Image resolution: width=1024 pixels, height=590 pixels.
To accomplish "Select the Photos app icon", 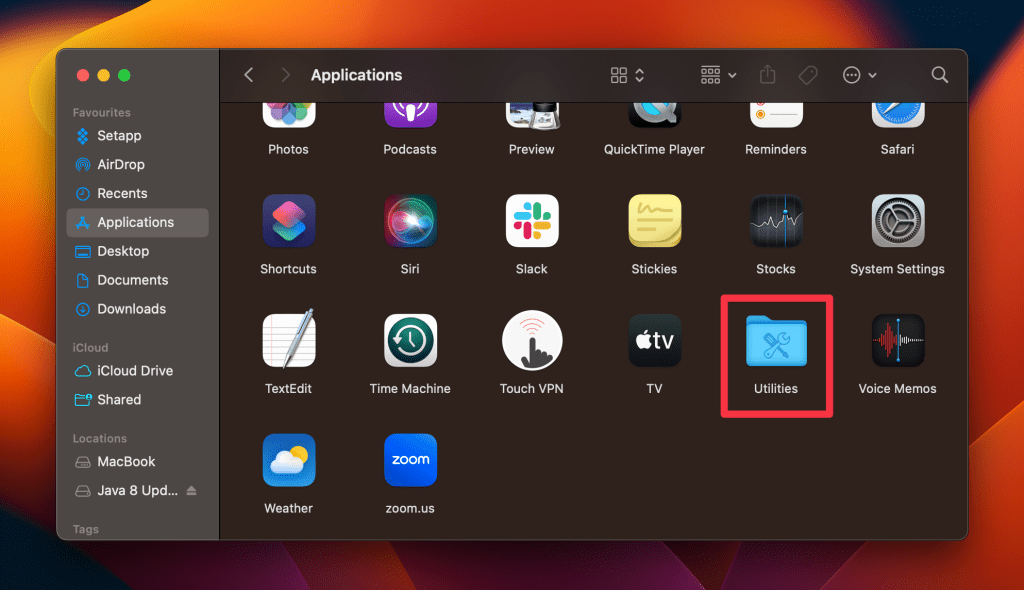I will (x=289, y=116).
